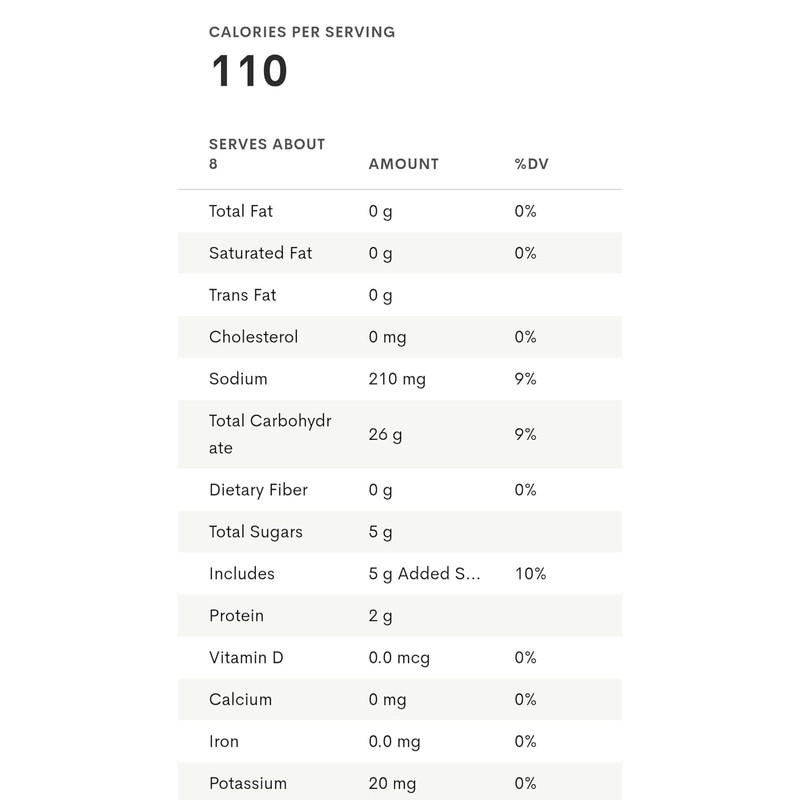The image size is (800, 800).
Task: Click the truncated 5 g Added S... text
Action: click(424, 574)
